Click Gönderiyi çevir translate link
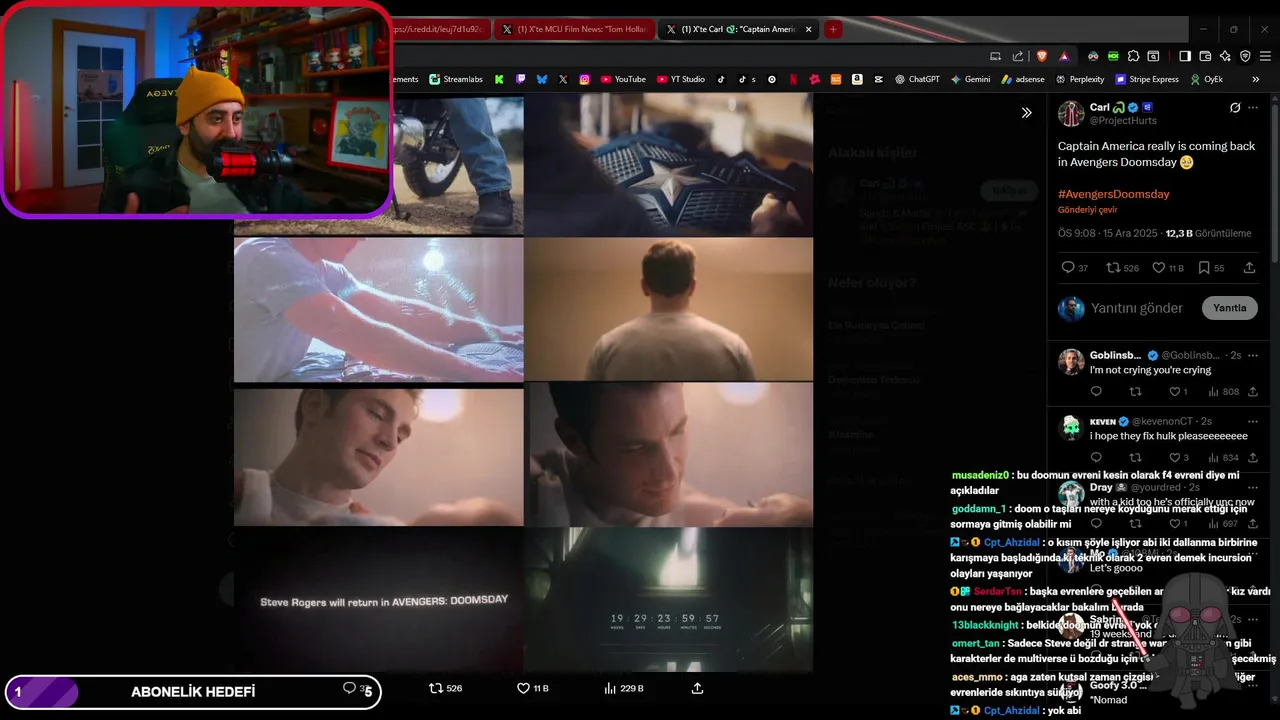This screenshot has width=1280, height=720. (1088, 210)
